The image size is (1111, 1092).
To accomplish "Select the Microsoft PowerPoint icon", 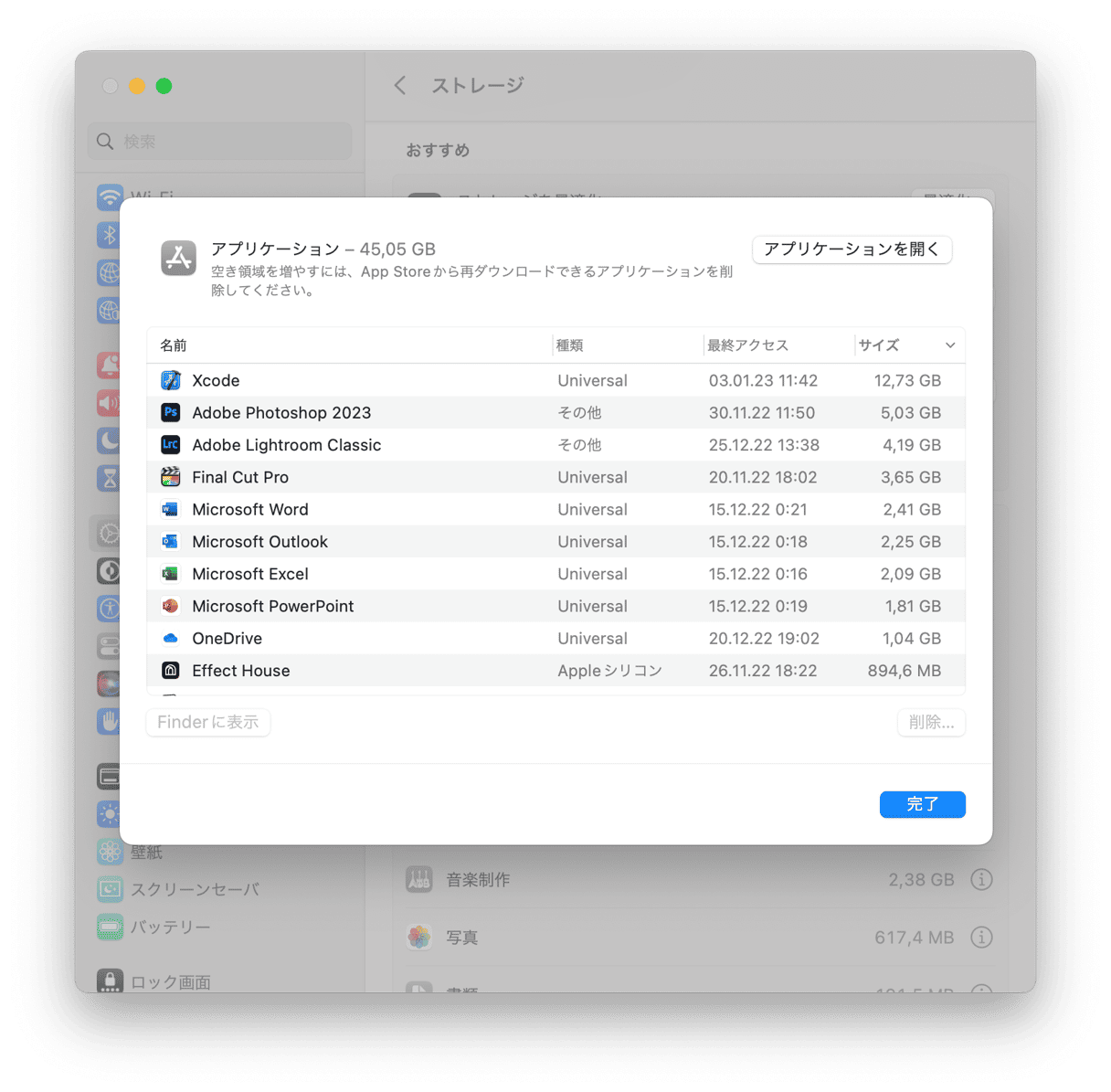I will [x=171, y=606].
